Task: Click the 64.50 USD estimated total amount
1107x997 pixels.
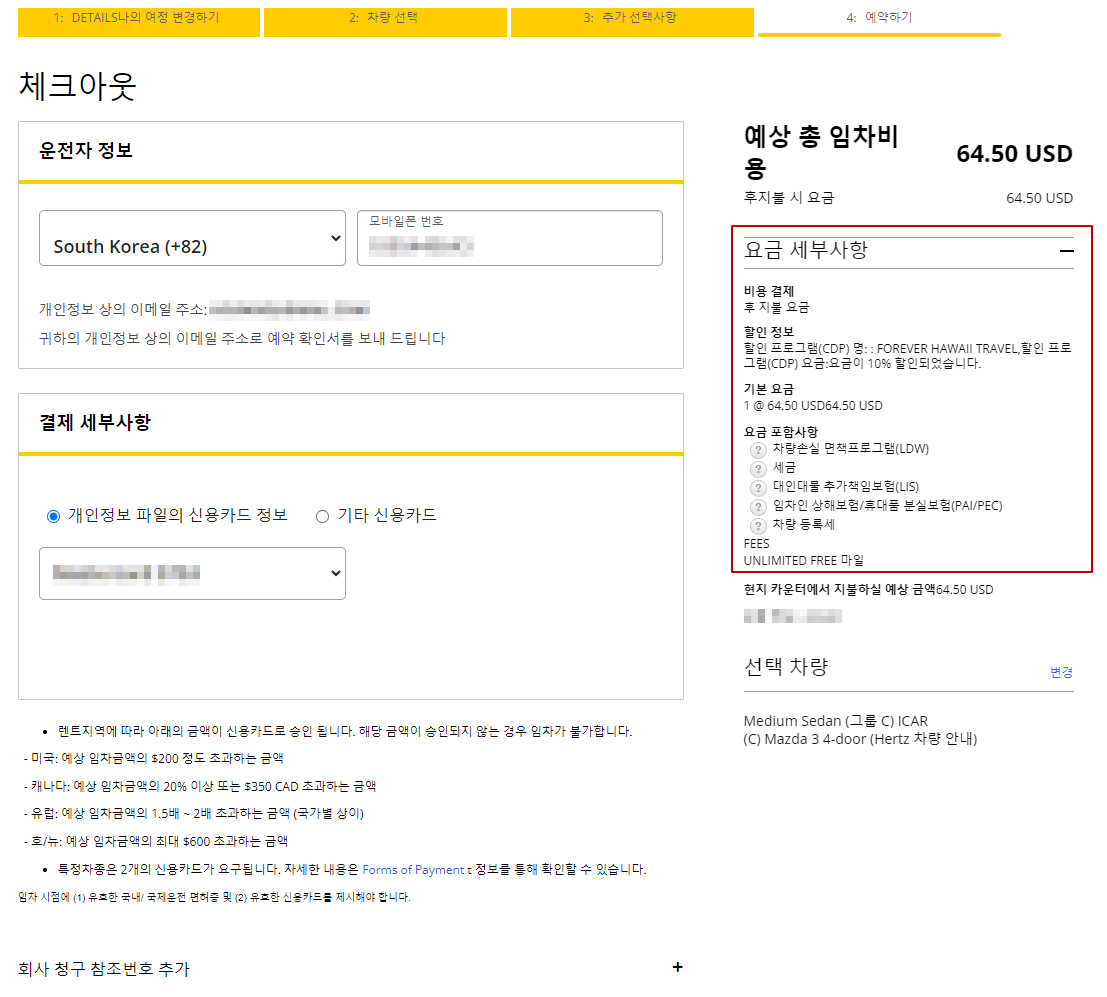Action: click(x=1012, y=154)
